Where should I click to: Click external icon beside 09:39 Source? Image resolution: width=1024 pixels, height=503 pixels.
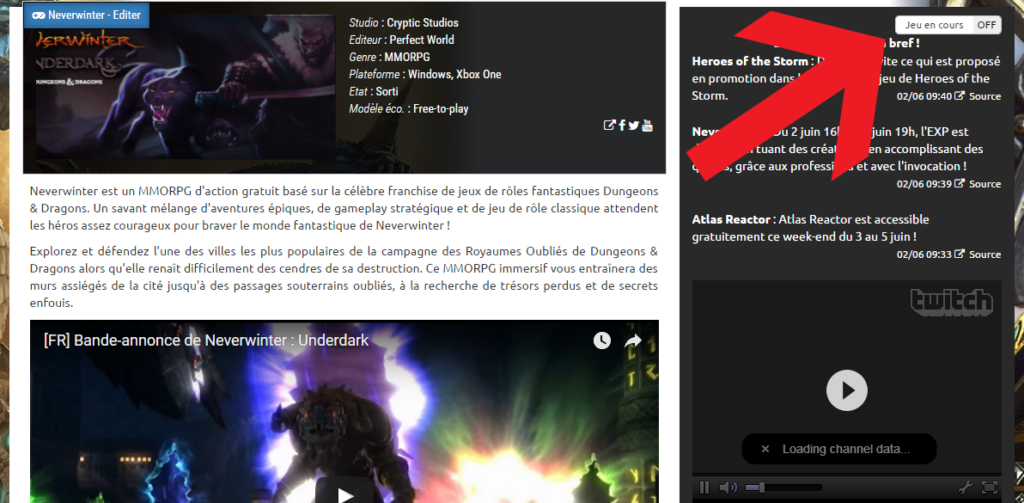pos(959,184)
